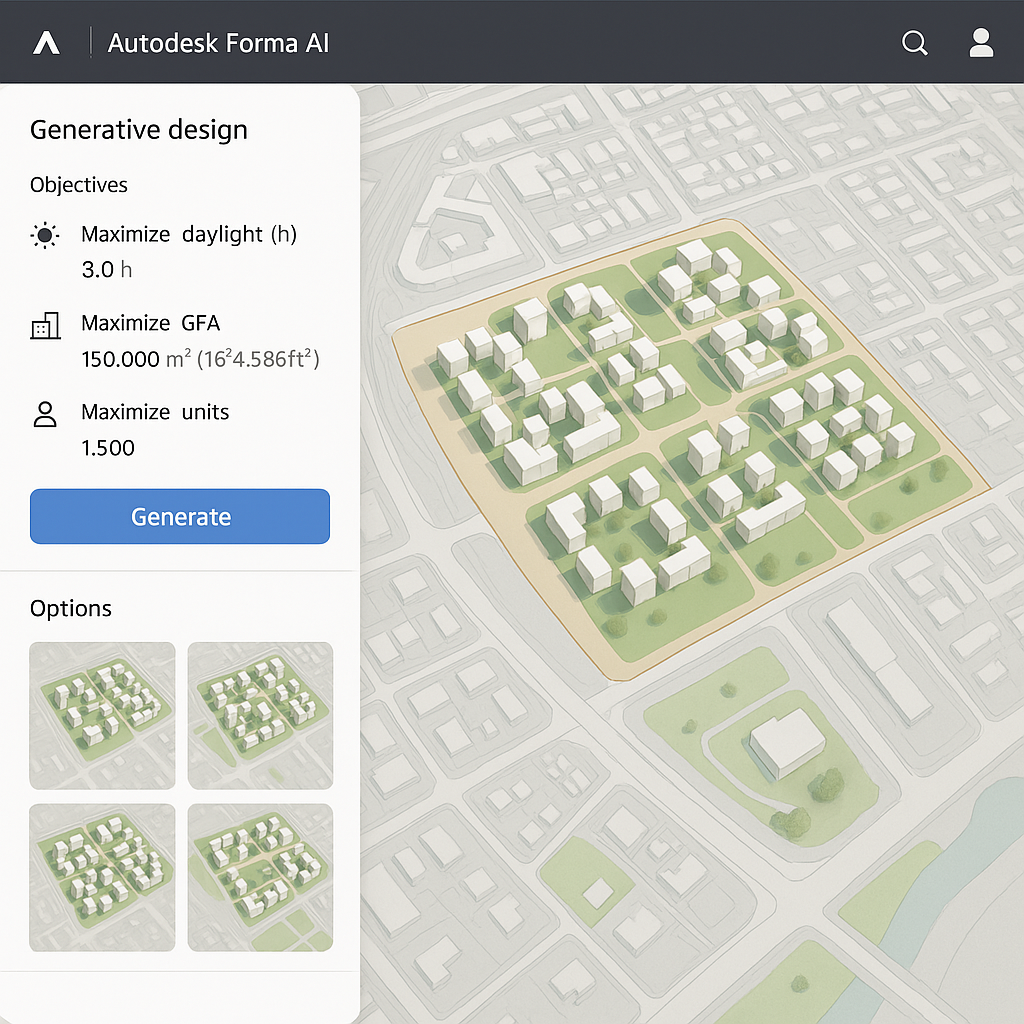Select the Maximize daylight objective label
Viewport: 1024px width, 1024px height.
pos(189,235)
